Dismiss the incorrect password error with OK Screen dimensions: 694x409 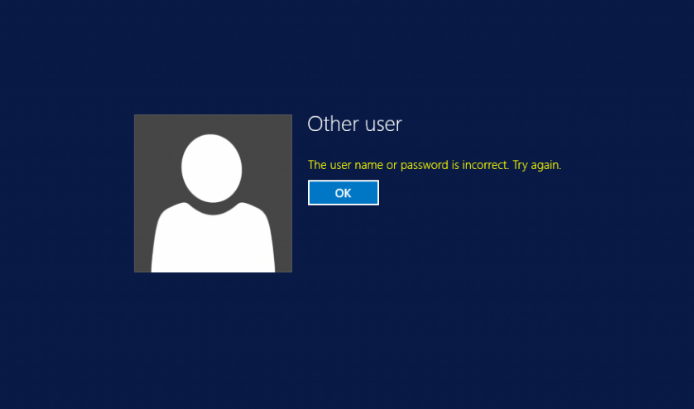[343, 193]
